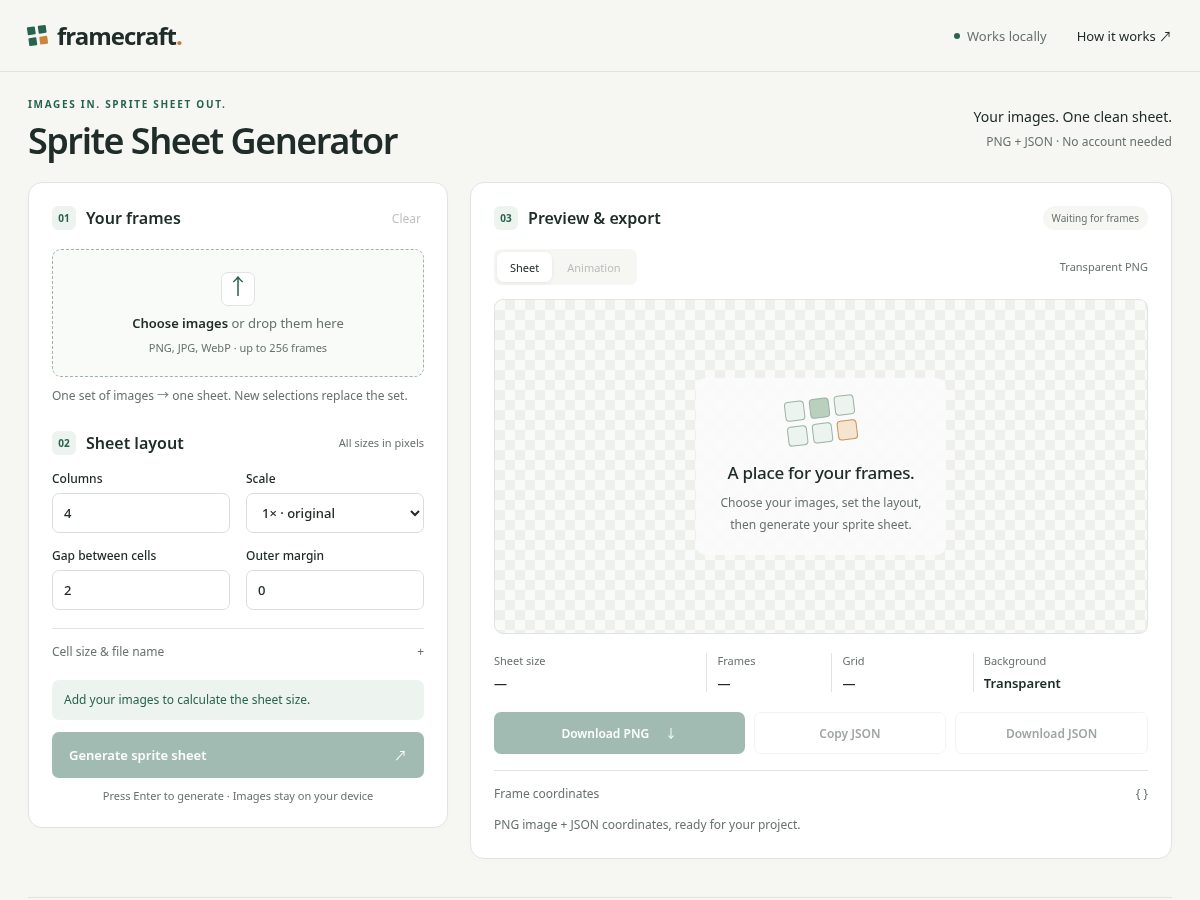Click the All sizes in pixels note

381,443
